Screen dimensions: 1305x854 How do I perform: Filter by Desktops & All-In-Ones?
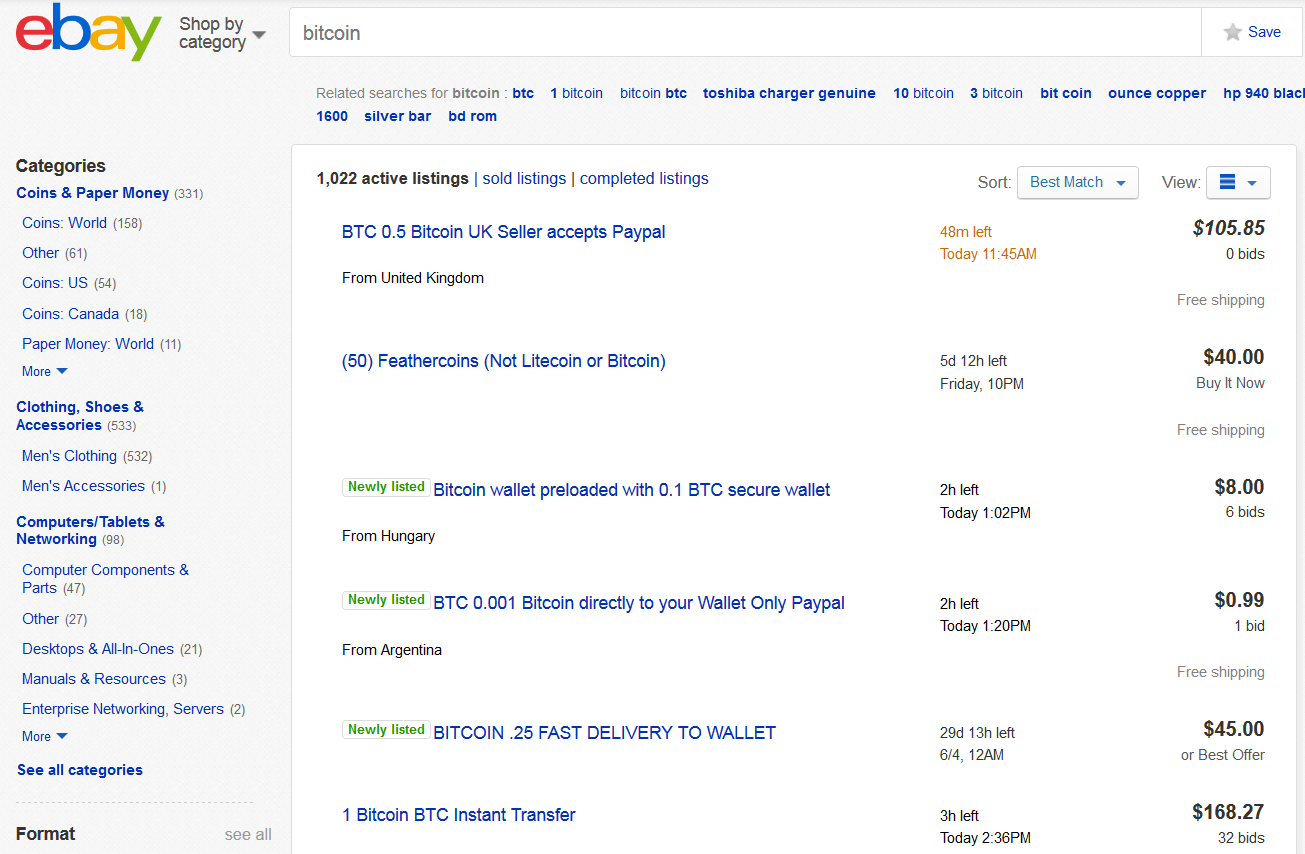[98, 649]
